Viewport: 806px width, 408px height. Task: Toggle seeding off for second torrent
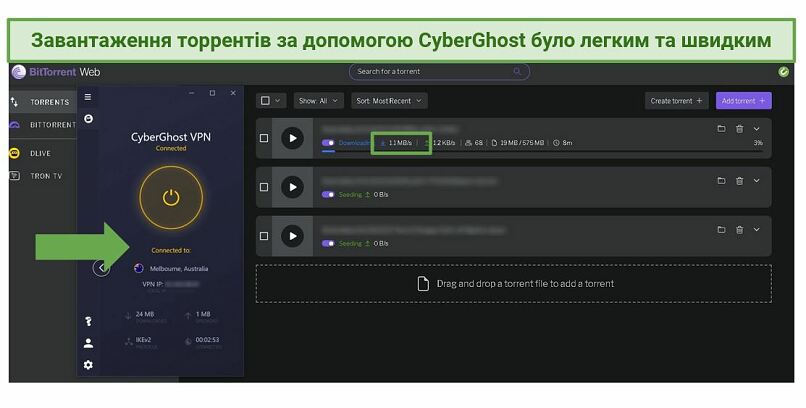click(328, 195)
